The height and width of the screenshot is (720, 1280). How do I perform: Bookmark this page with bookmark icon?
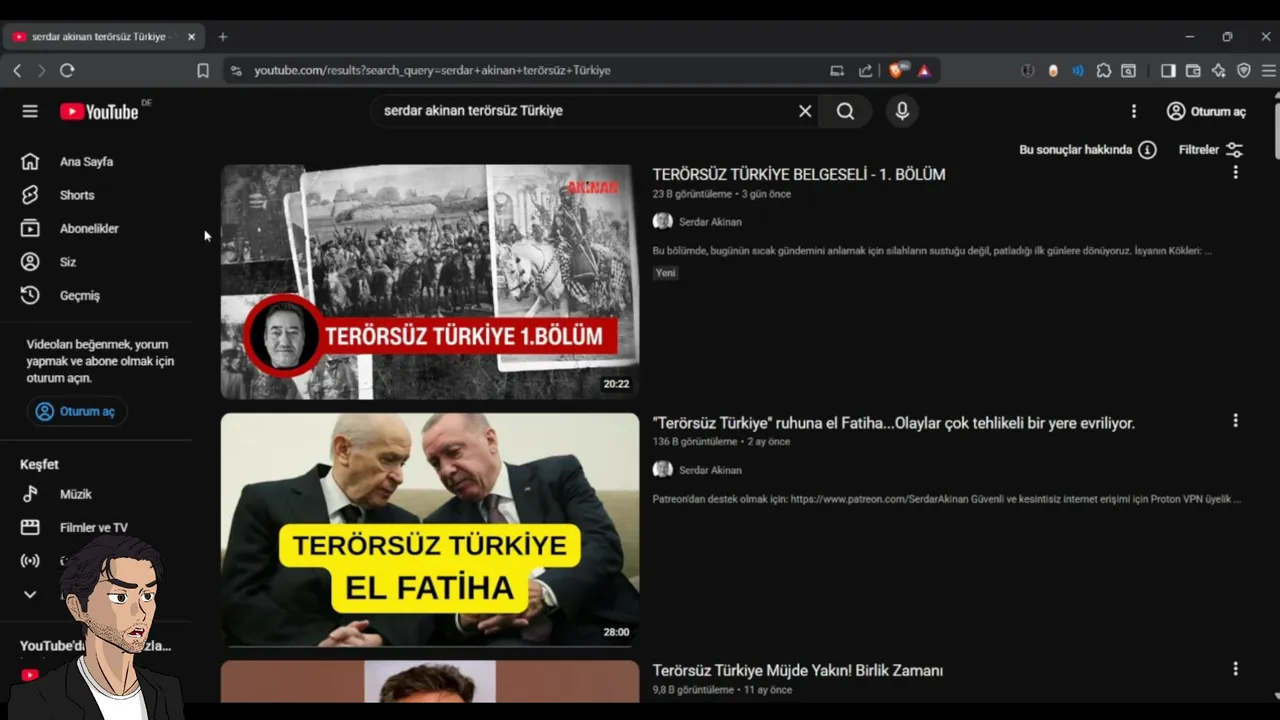(203, 70)
